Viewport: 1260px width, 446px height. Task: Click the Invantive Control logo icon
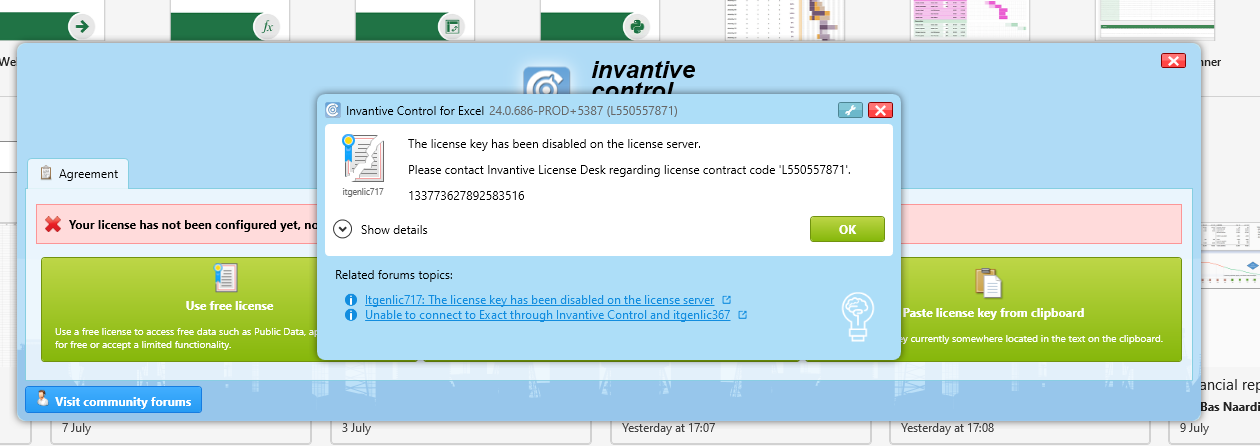coord(547,81)
